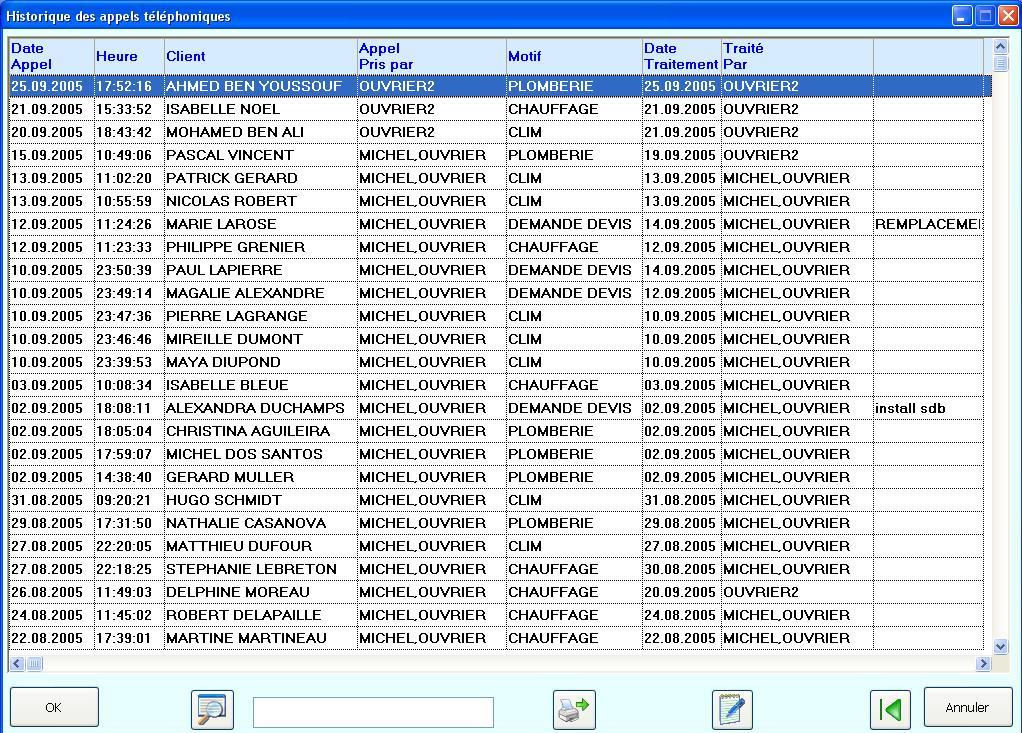Click the vertical scrollbar up arrow
This screenshot has height=733, width=1022.
1001,47
